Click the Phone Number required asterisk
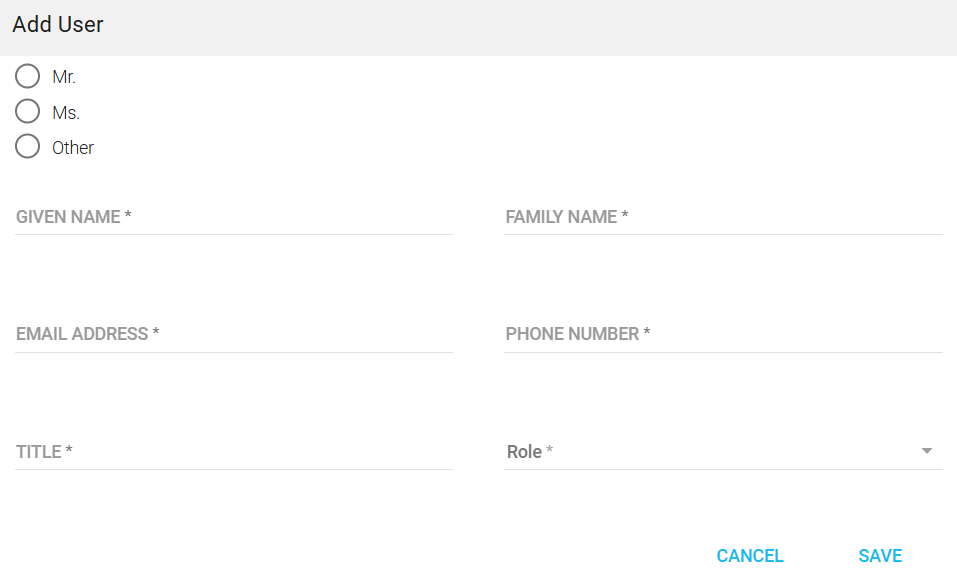Image resolution: width=957 pixels, height=576 pixels. (647, 334)
